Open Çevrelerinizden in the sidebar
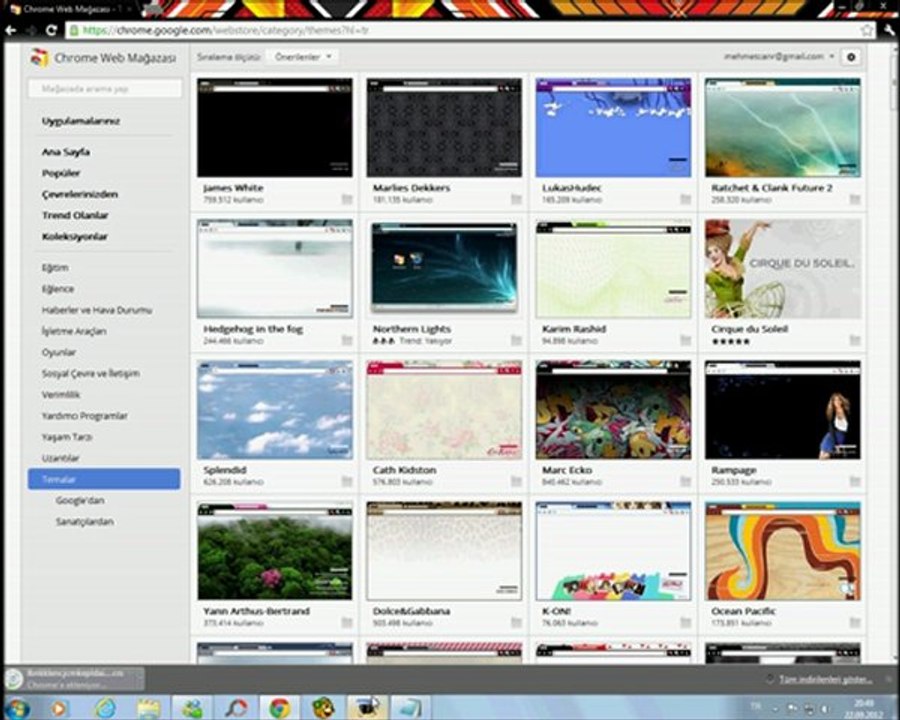 (x=80, y=194)
